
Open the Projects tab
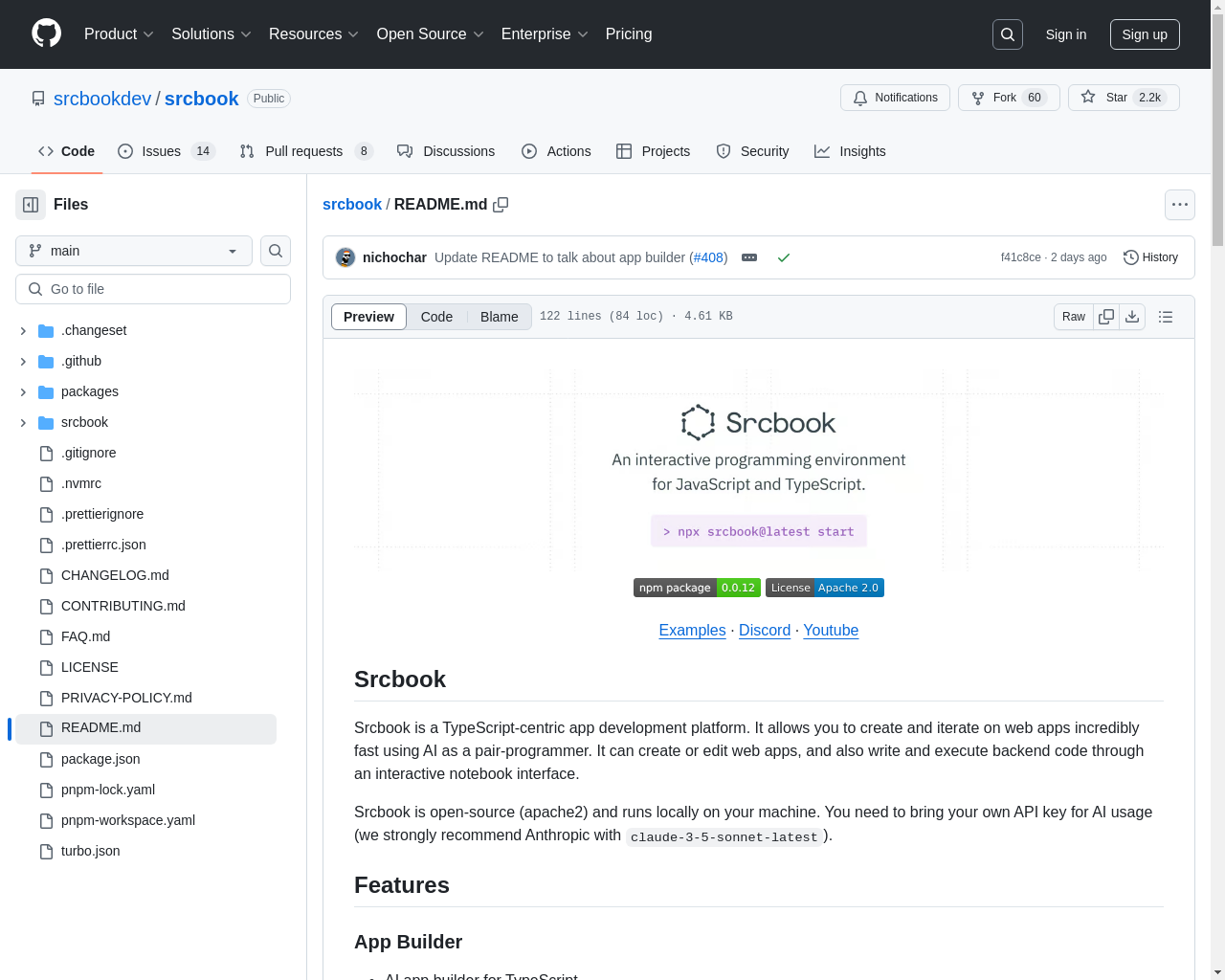coord(653,151)
